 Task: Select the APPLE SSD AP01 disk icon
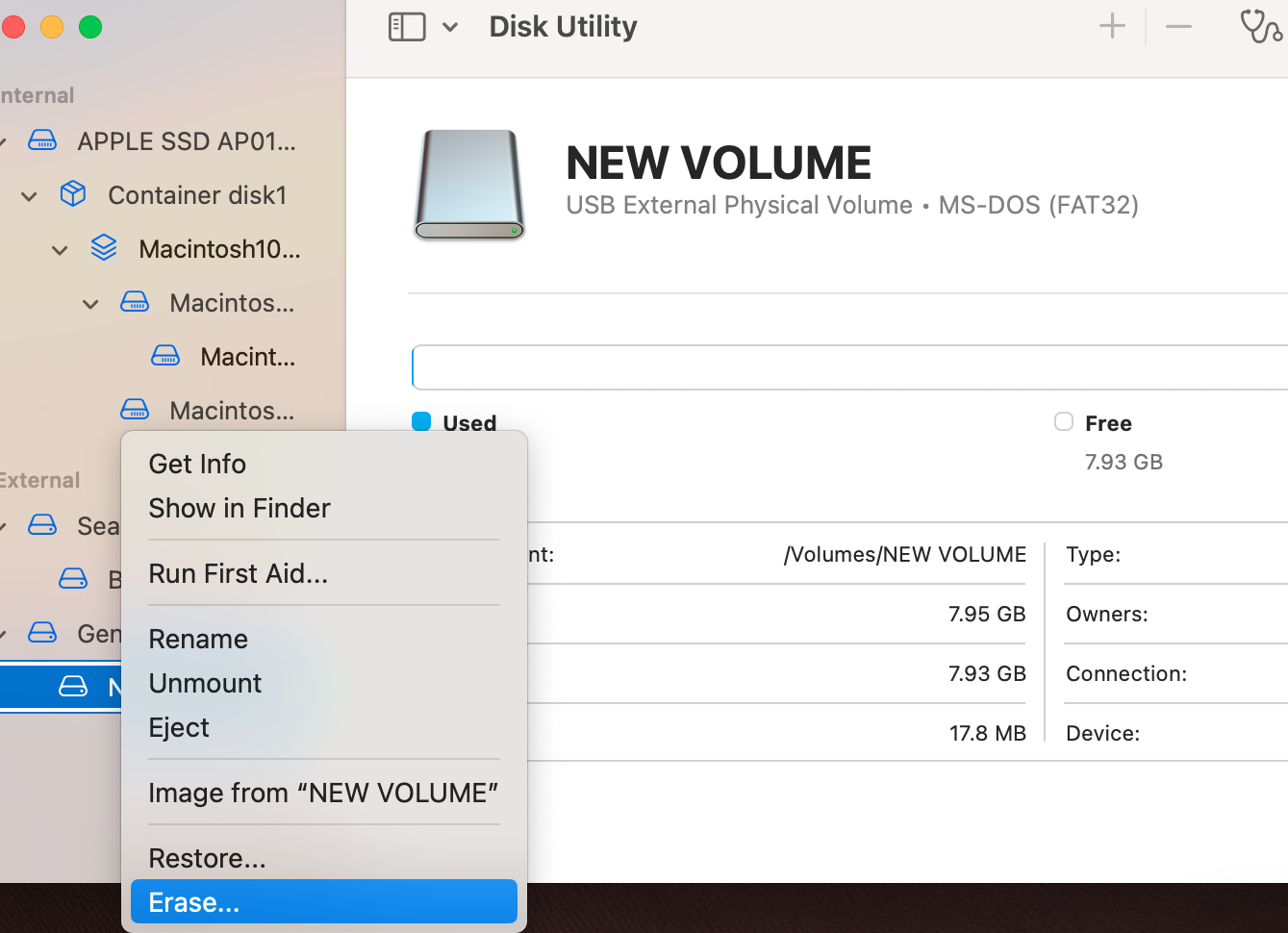click(42, 140)
